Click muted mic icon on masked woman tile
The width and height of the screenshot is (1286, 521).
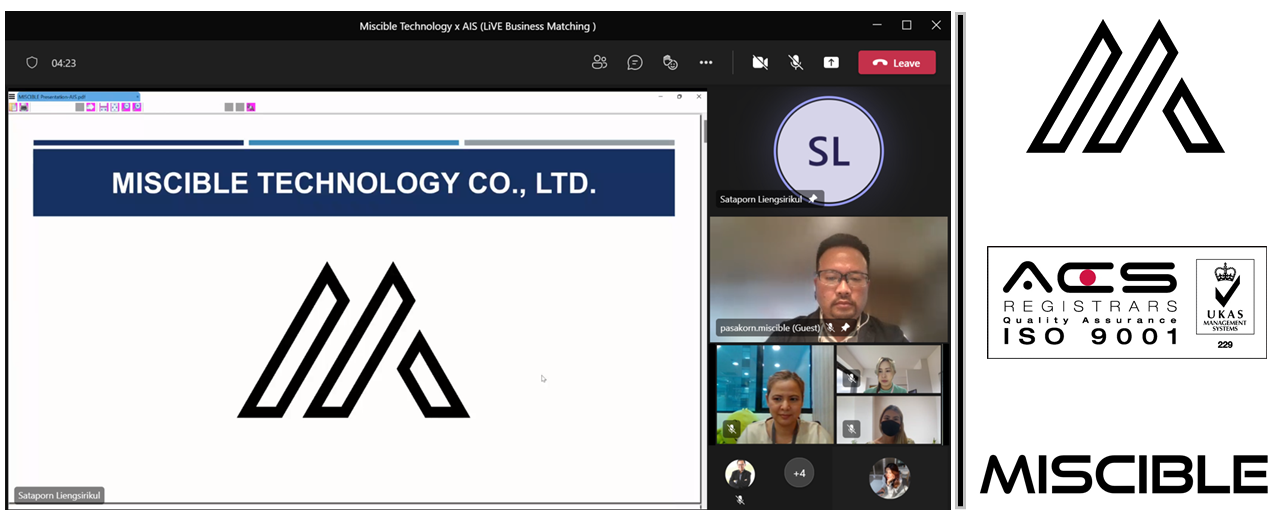[x=851, y=429]
